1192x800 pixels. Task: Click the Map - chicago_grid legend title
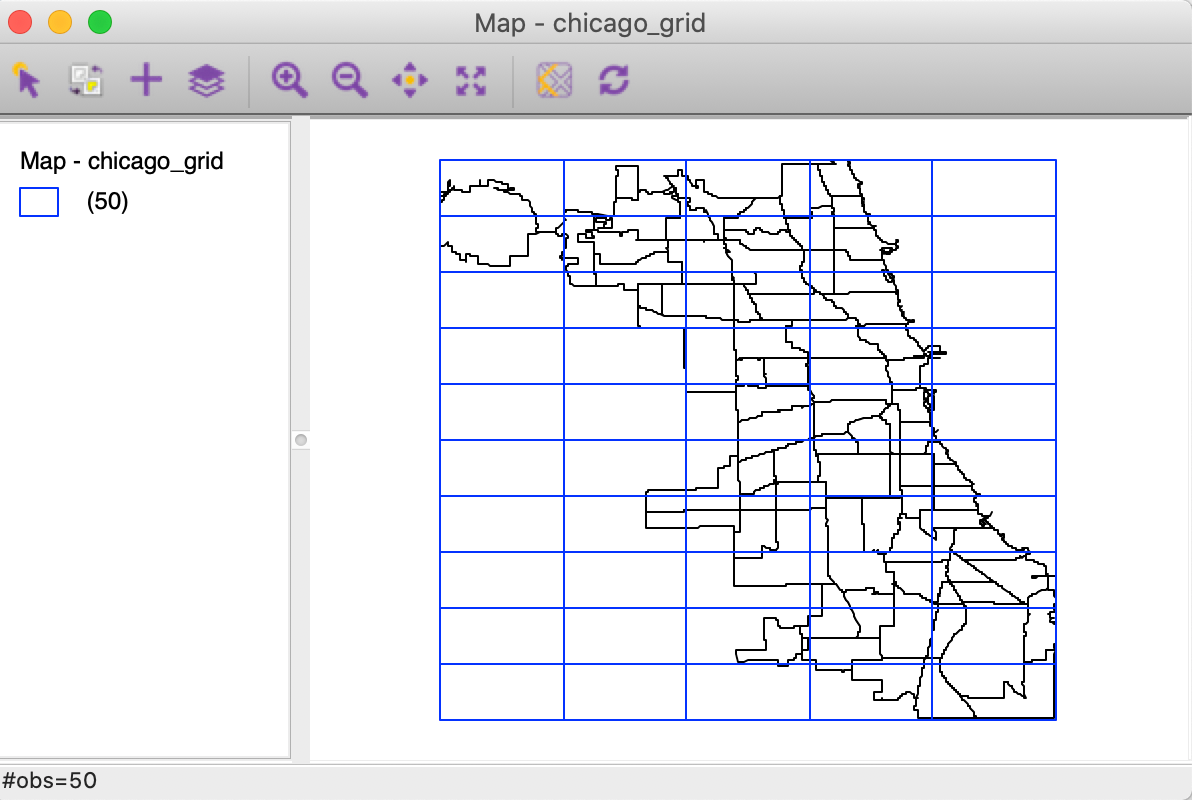tap(120, 161)
